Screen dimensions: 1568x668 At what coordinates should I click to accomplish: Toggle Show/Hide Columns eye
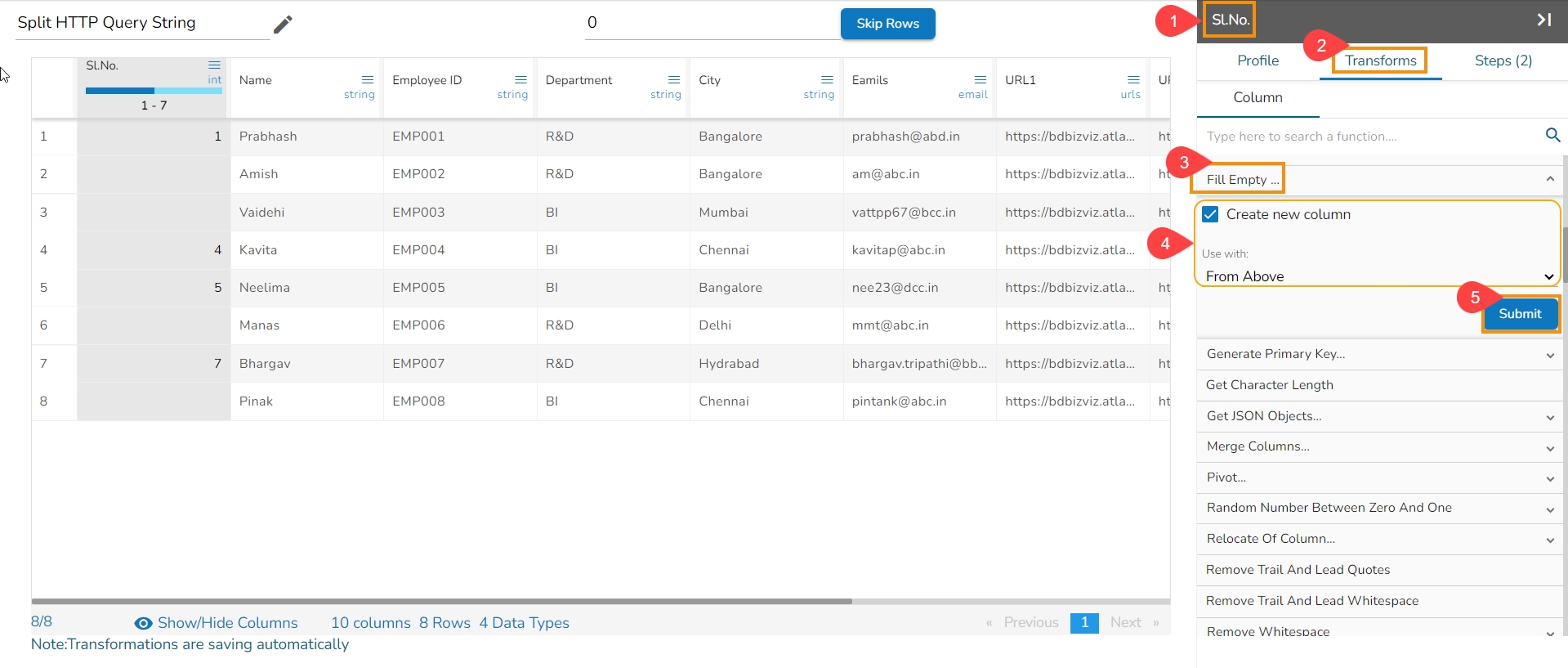coord(143,623)
